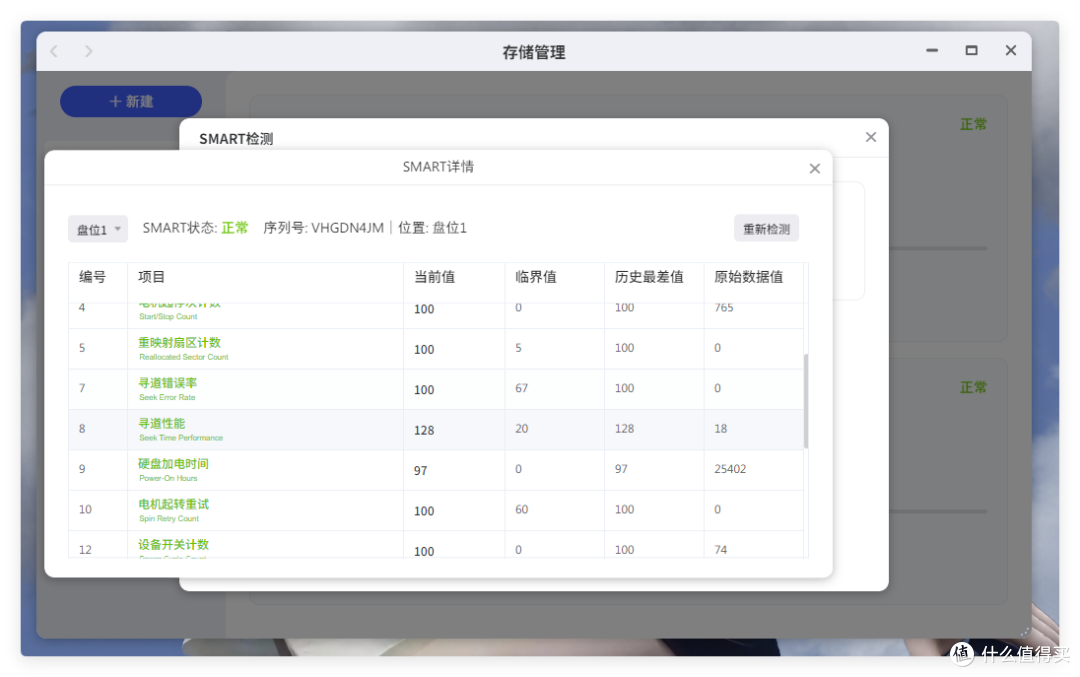Click the 当前值 column header
The image size is (1080, 677).
[434, 277]
